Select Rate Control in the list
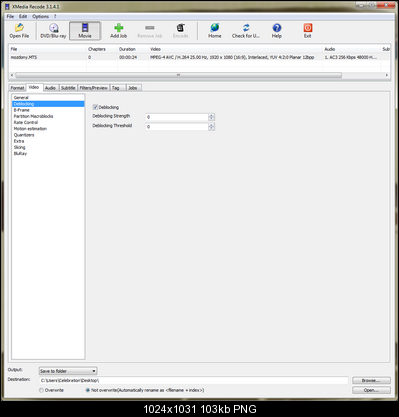399x417 pixels. (48, 122)
